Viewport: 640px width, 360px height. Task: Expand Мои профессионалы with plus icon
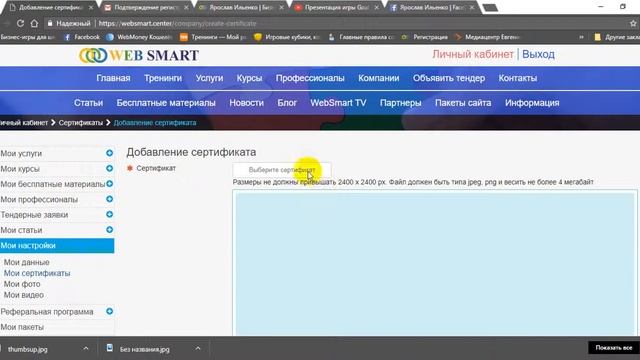click(x=109, y=199)
